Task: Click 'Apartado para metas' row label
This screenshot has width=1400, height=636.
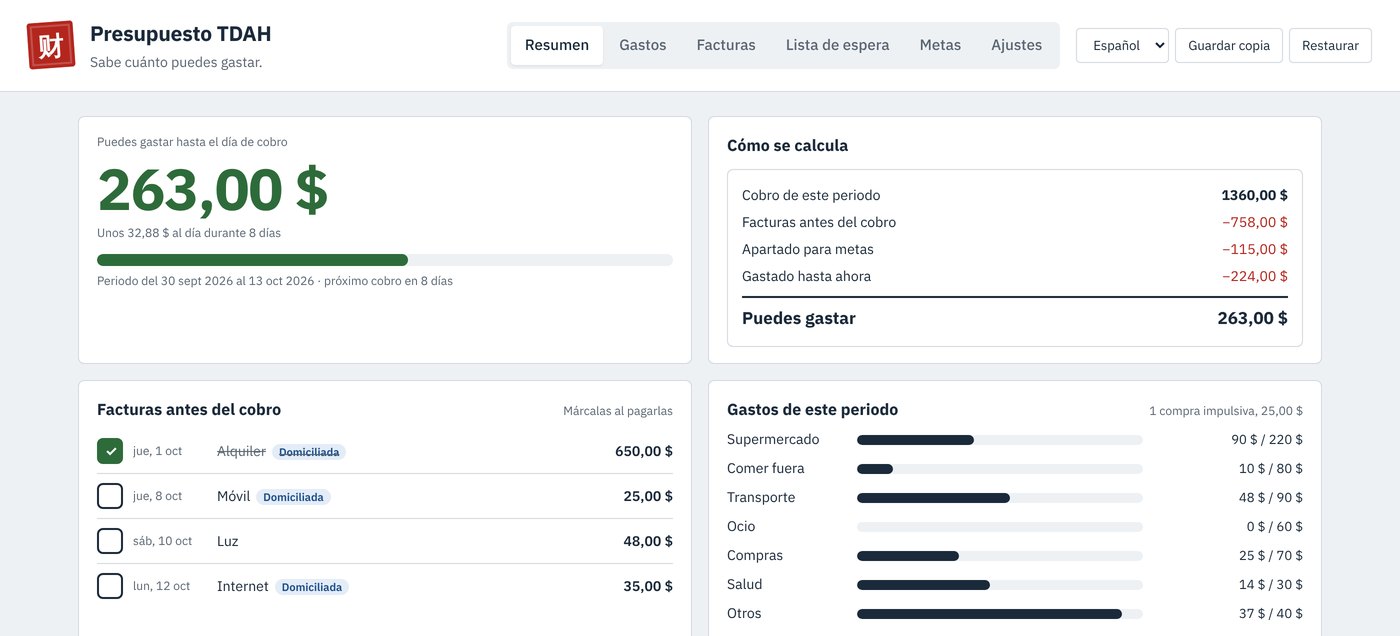Action: 808,249
